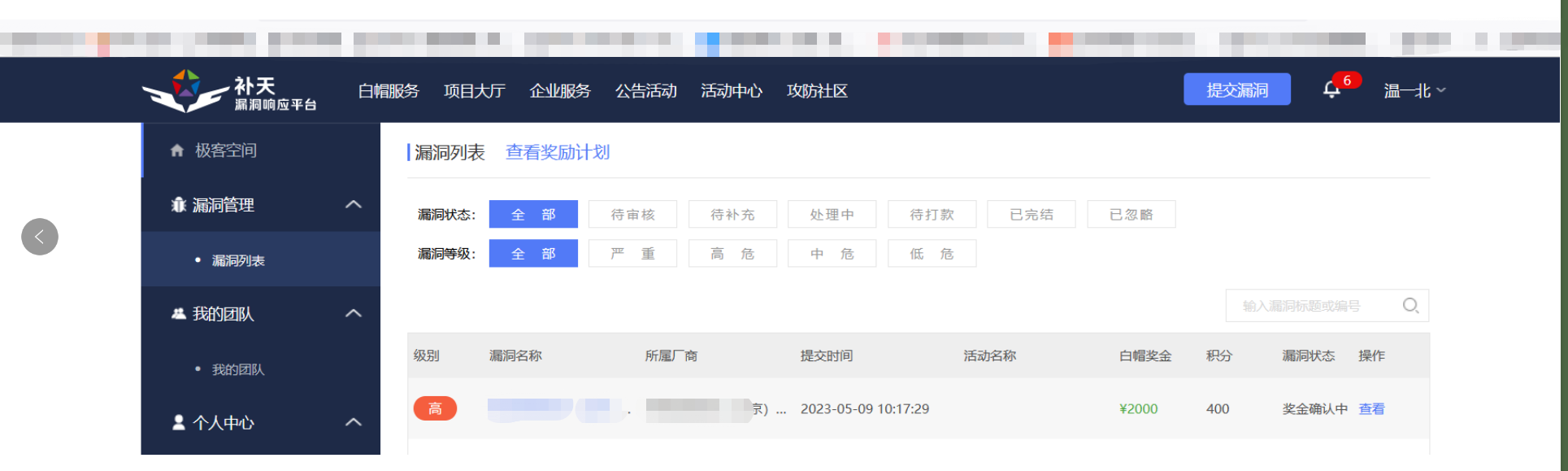Open the 企业服务 menu
The height and width of the screenshot is (471, 1568).
[560, 91]
